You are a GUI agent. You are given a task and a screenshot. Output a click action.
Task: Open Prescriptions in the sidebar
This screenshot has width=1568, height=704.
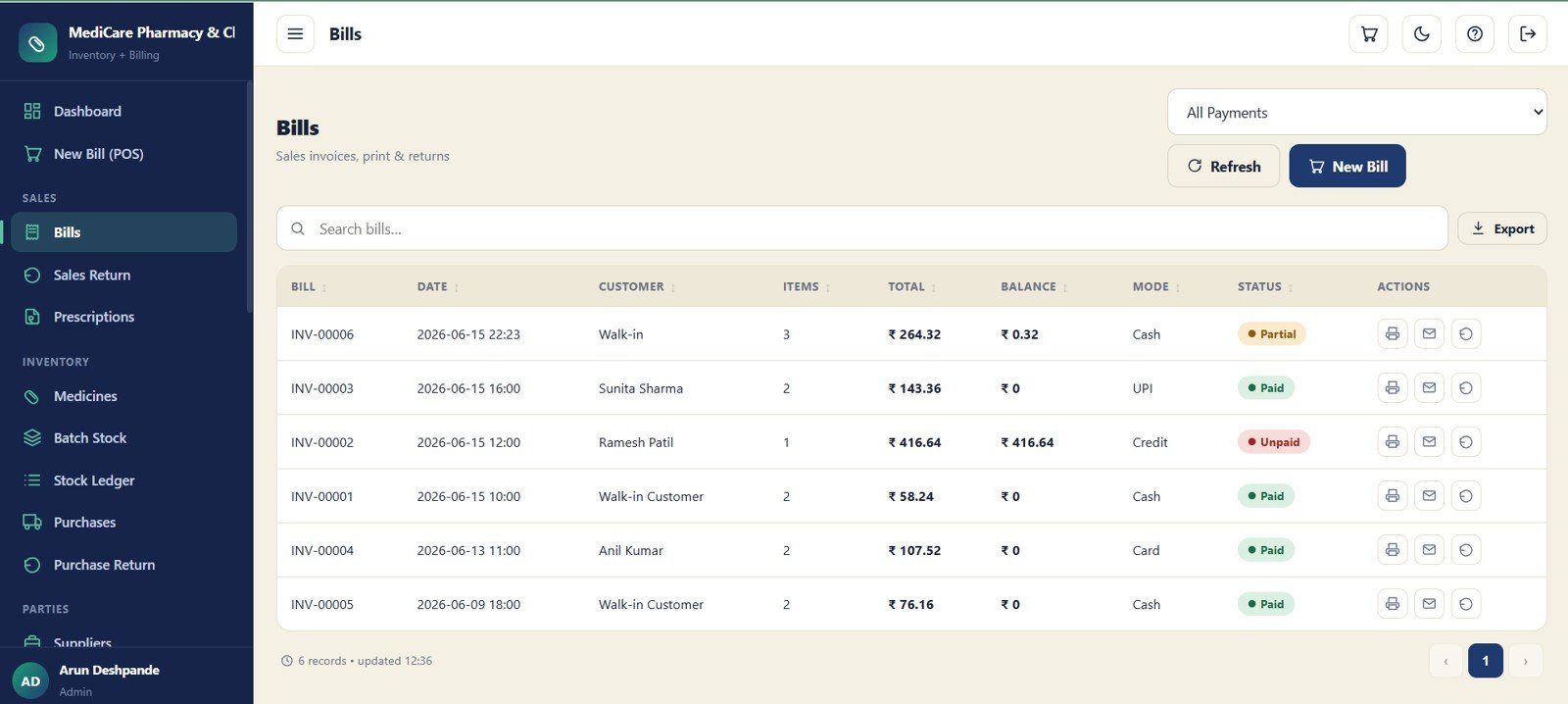click(x=123, y=317)
